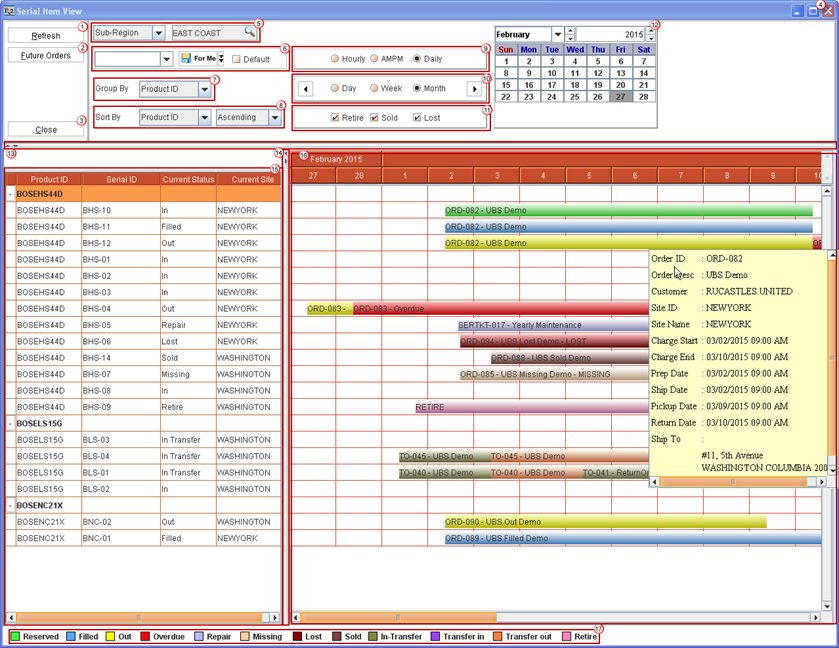Collapse the BOSENC21X group
Viewport: 839px width, 648px height.
coord(11,505)
